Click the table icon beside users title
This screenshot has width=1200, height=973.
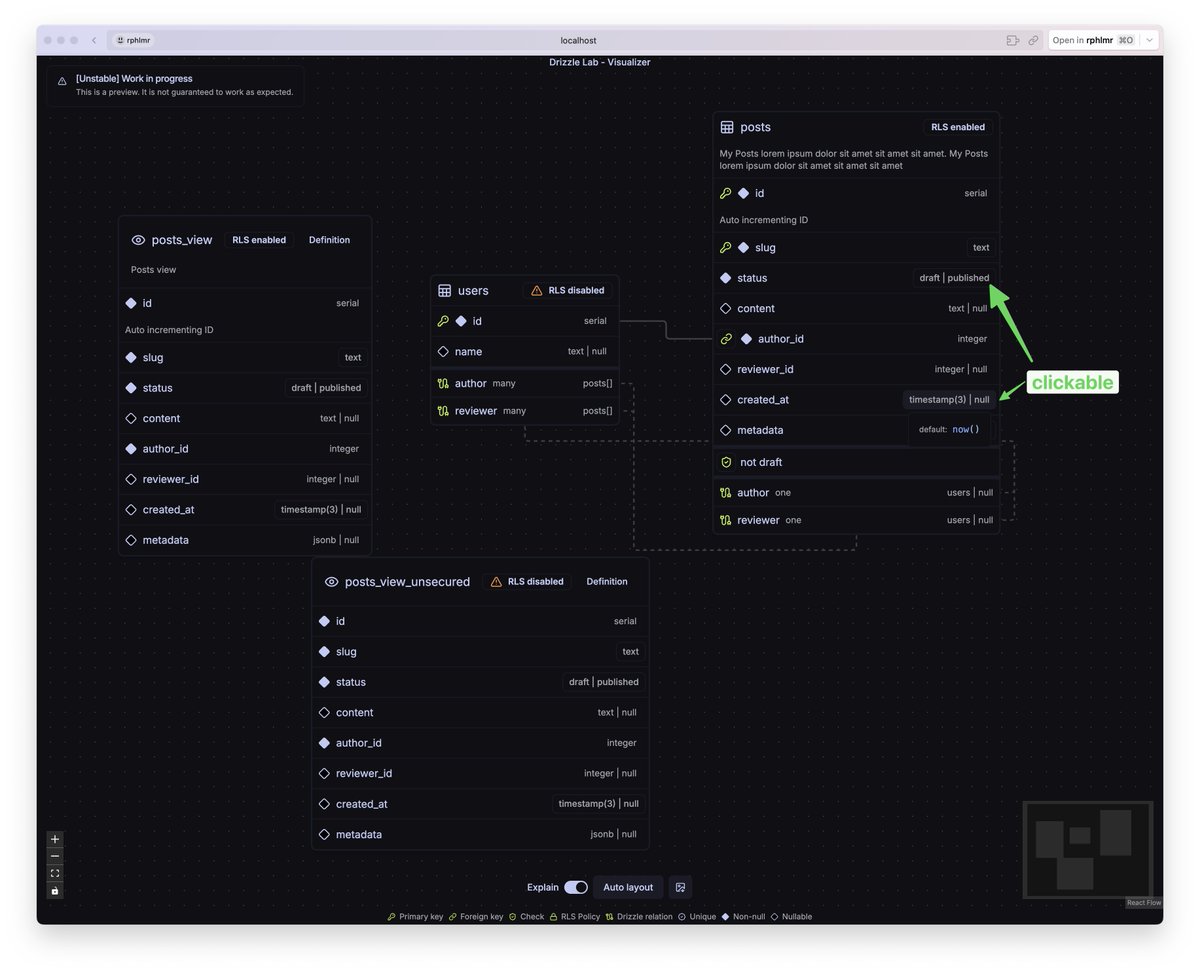pyautogui.click(x=445, y=291)
